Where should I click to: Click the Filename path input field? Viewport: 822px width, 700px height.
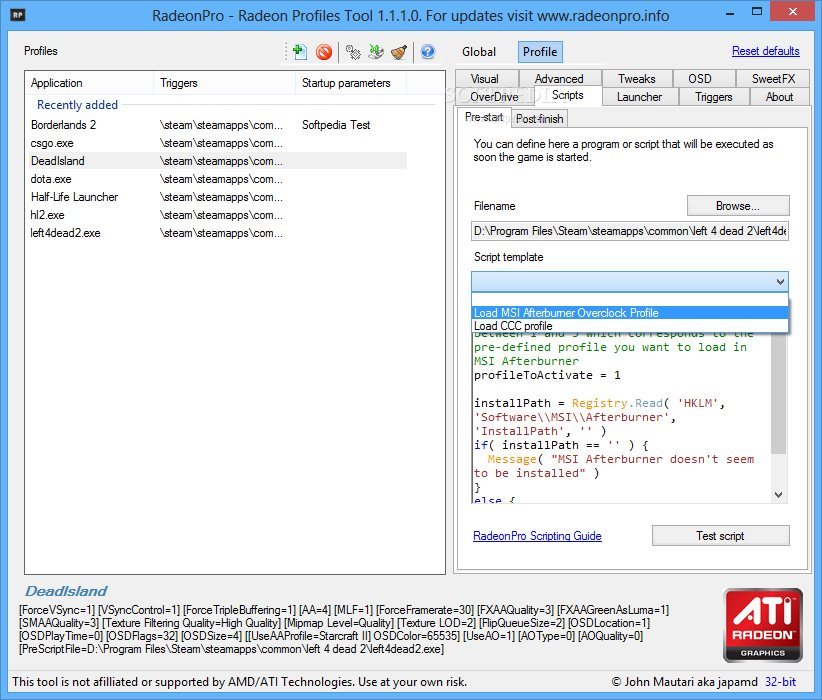pos(630,231)
